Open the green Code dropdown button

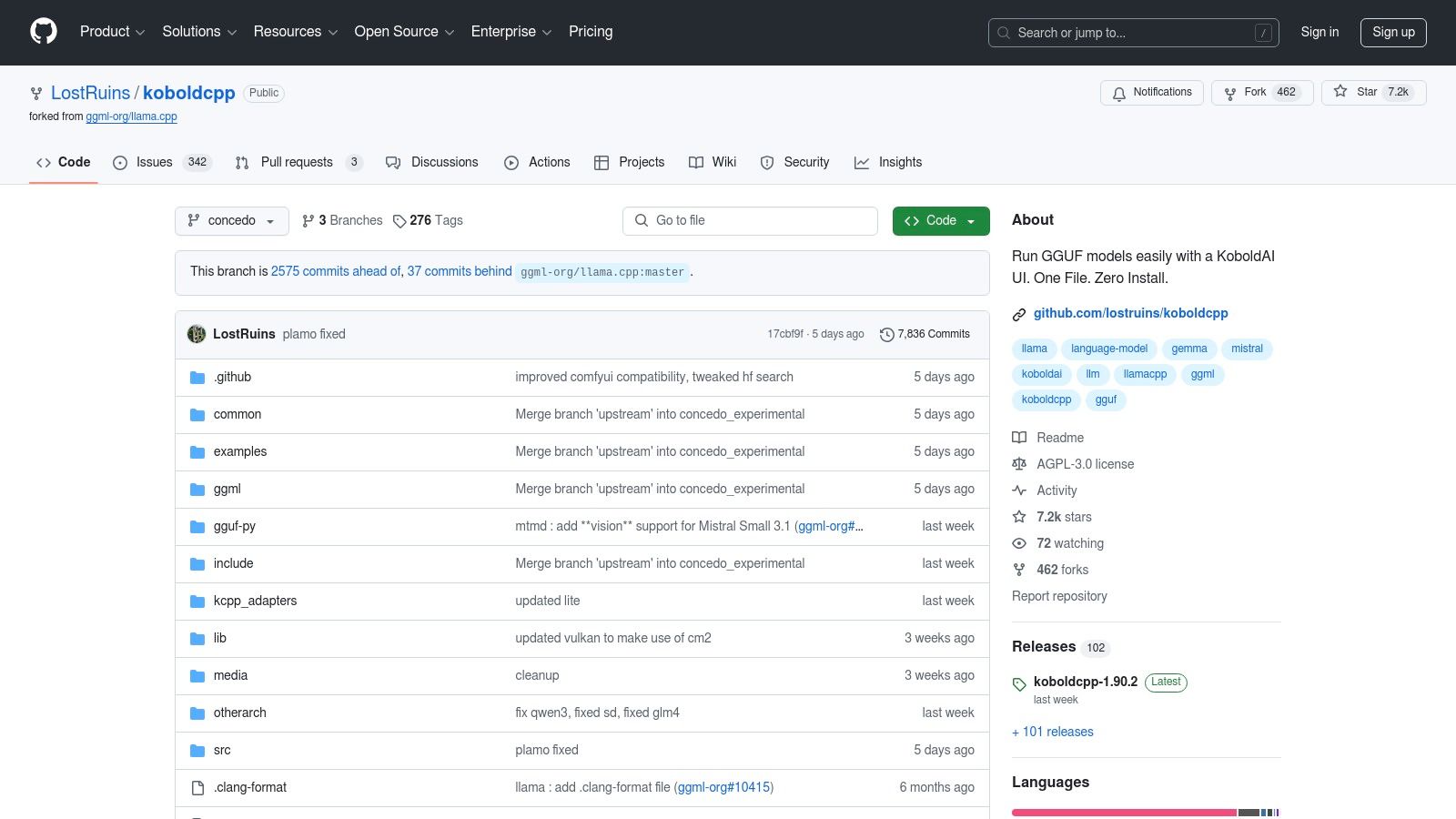point(941,221)
